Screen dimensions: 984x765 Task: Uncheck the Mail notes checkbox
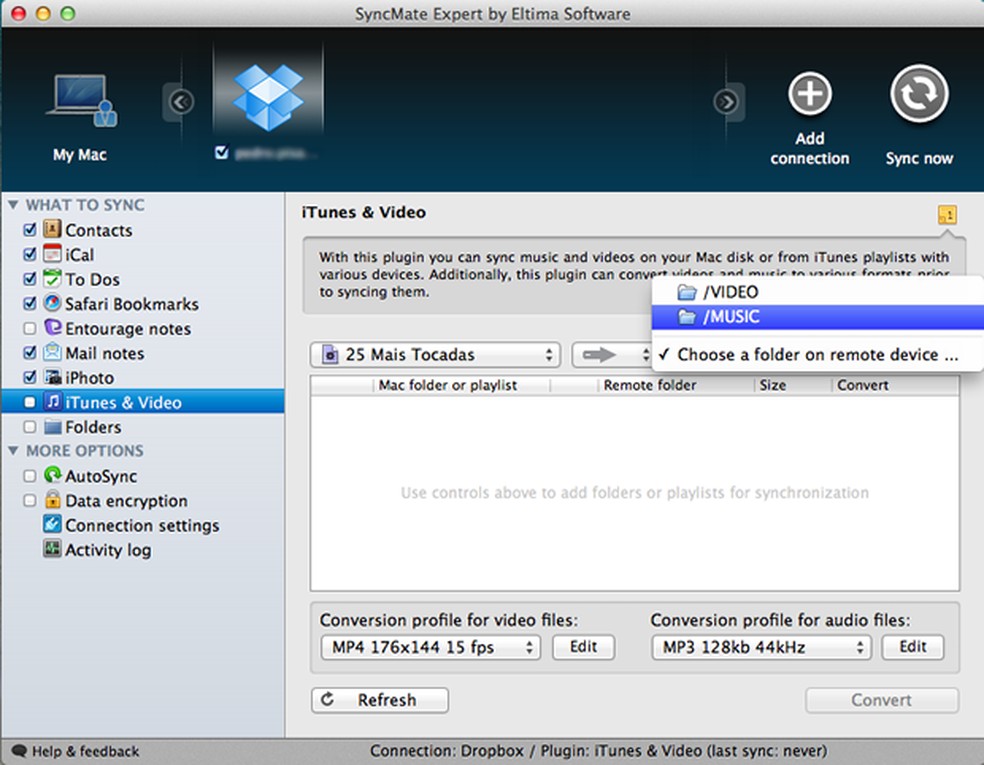pyautogui.click(x=29, y=353)
